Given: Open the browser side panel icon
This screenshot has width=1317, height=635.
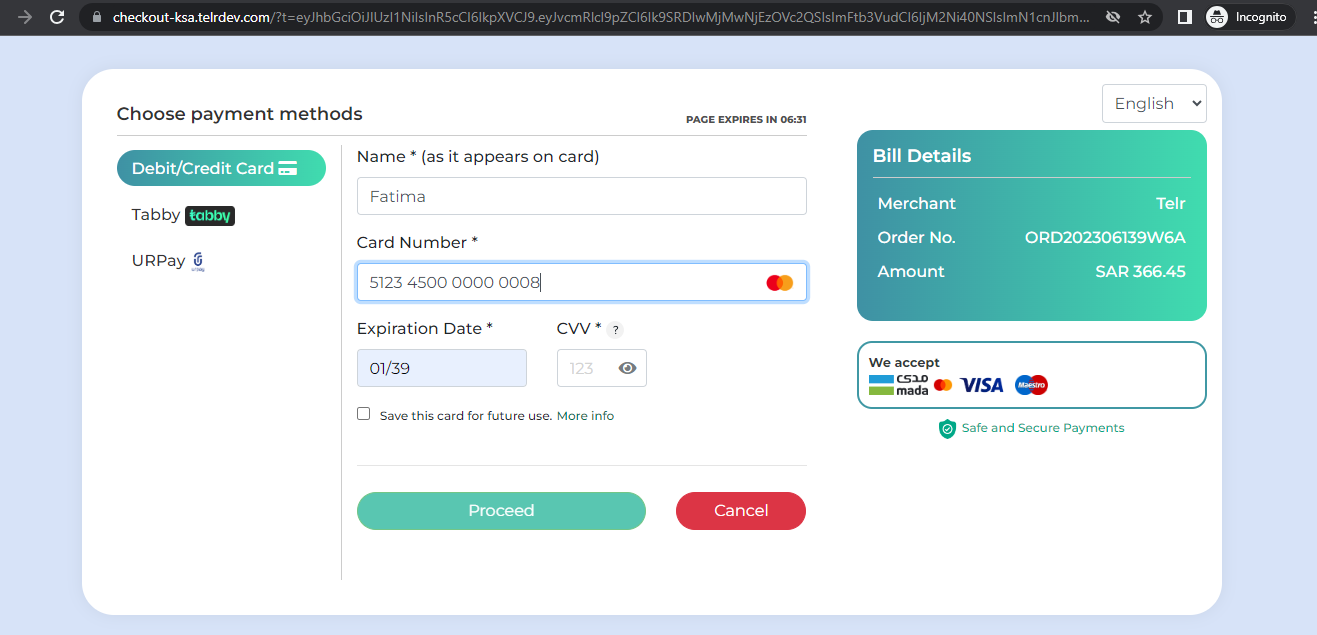Looking at the screenshot, I should tap(1184, 17).
